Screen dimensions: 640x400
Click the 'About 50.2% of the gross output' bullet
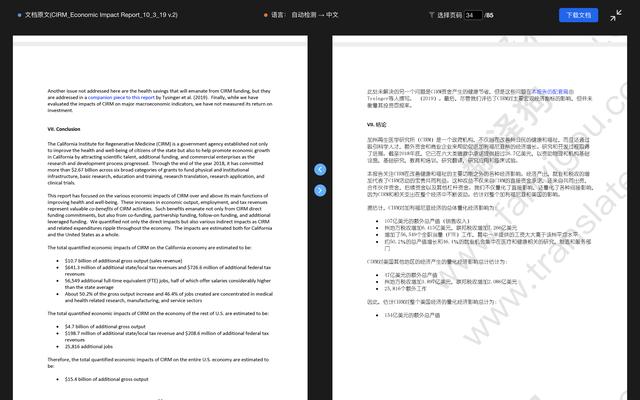point(169,297)
